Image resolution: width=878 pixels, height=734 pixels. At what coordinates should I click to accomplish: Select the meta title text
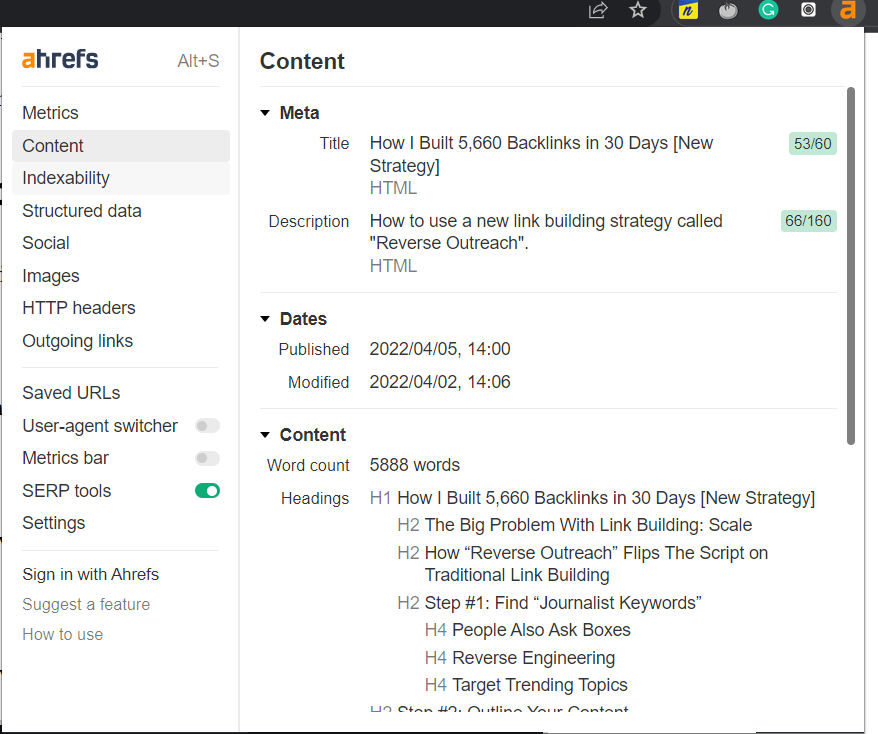541,155
